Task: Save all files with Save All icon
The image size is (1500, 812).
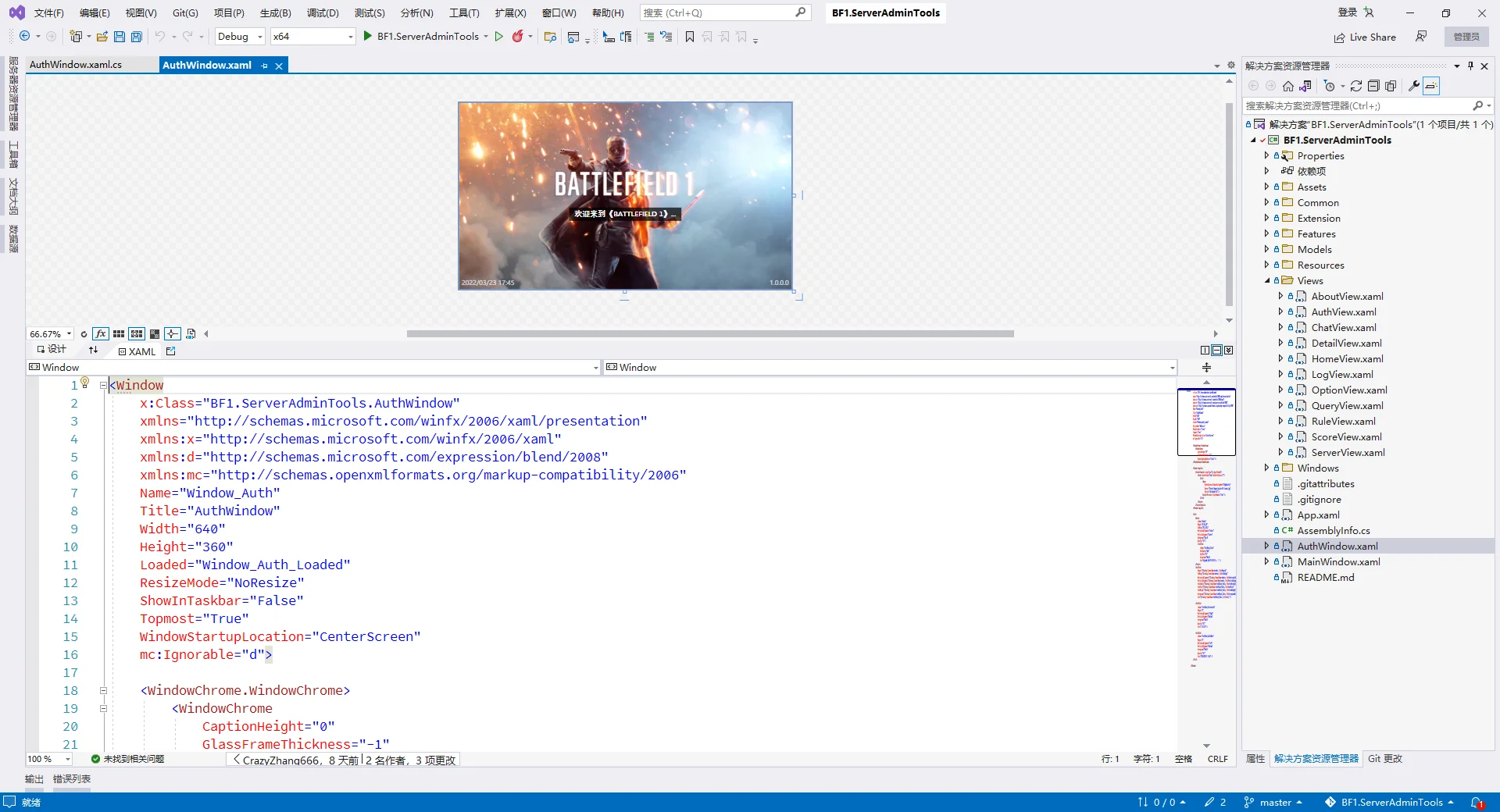Action: (136, 36)
